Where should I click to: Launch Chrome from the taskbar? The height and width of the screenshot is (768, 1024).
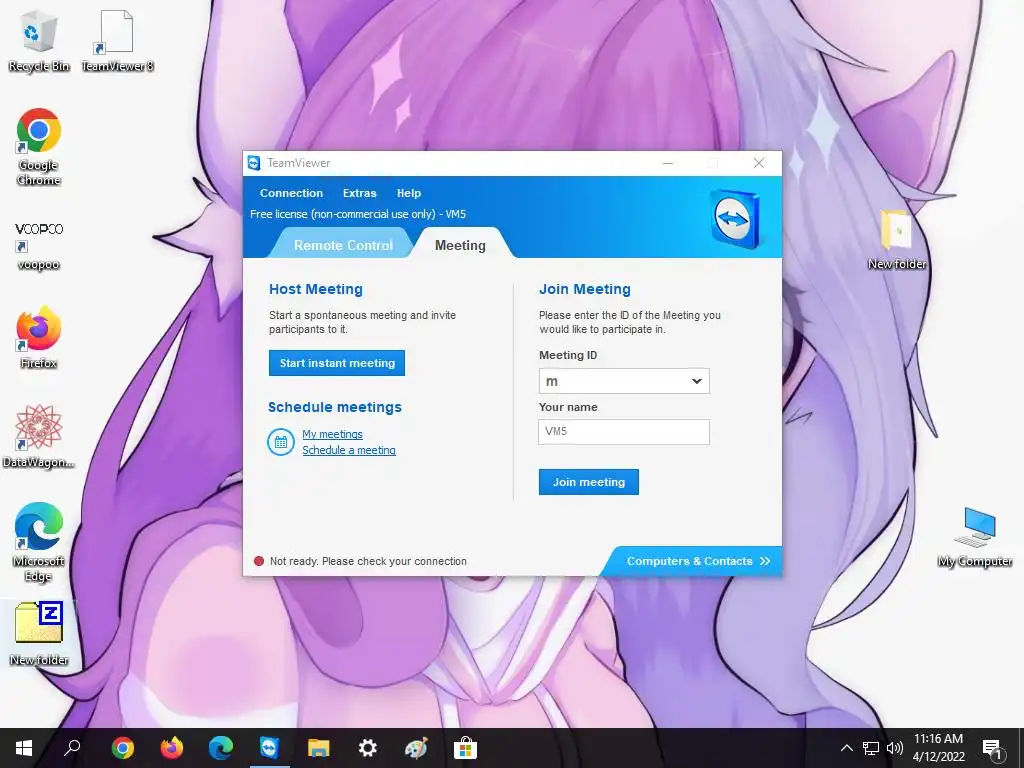point(122,748)
